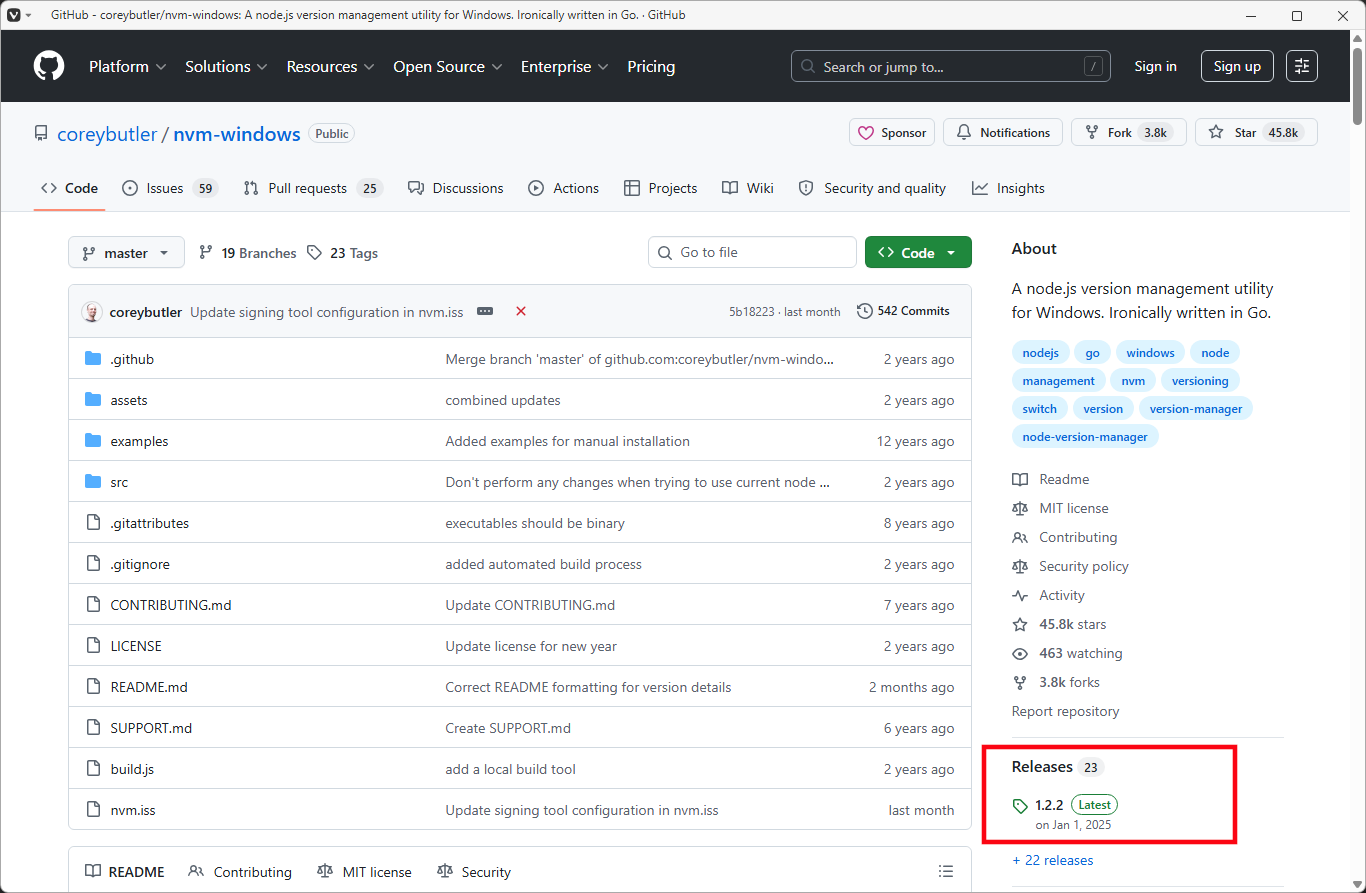Open the .github folder icon
1366x893 pixels.
[94, 358]
